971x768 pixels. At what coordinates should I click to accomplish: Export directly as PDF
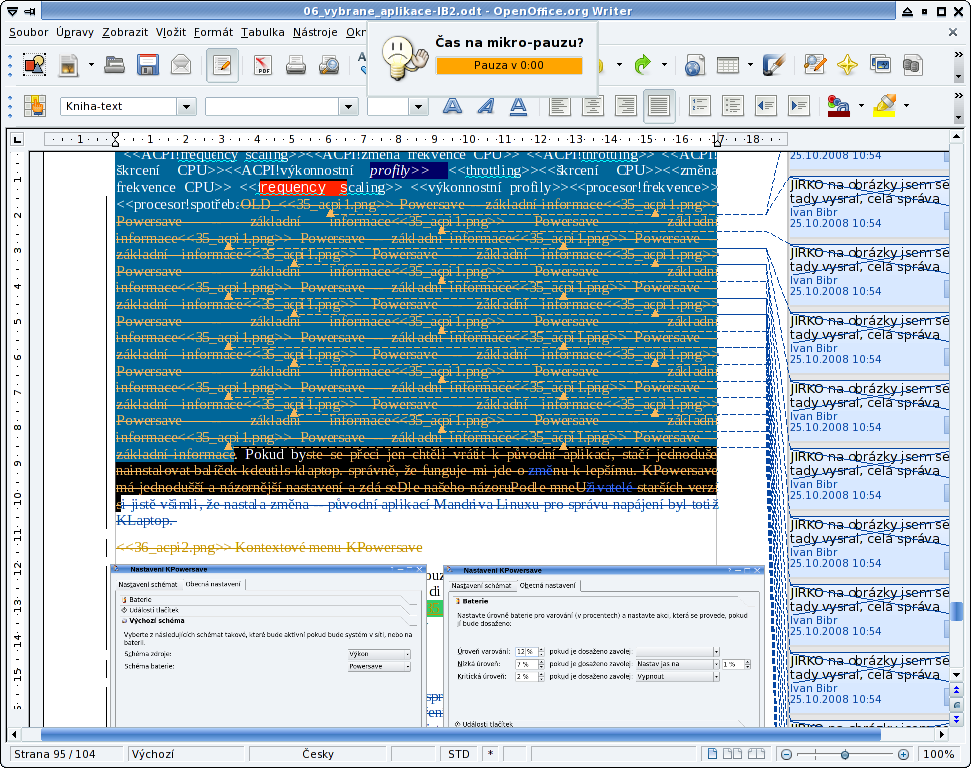point(263,65)
